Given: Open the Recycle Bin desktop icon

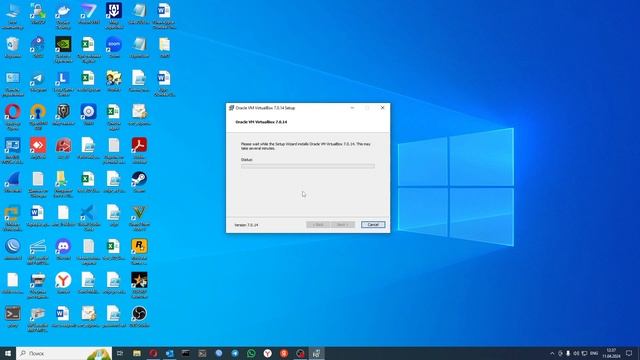Looking at the screenshot, I should (x=13, y=47).
